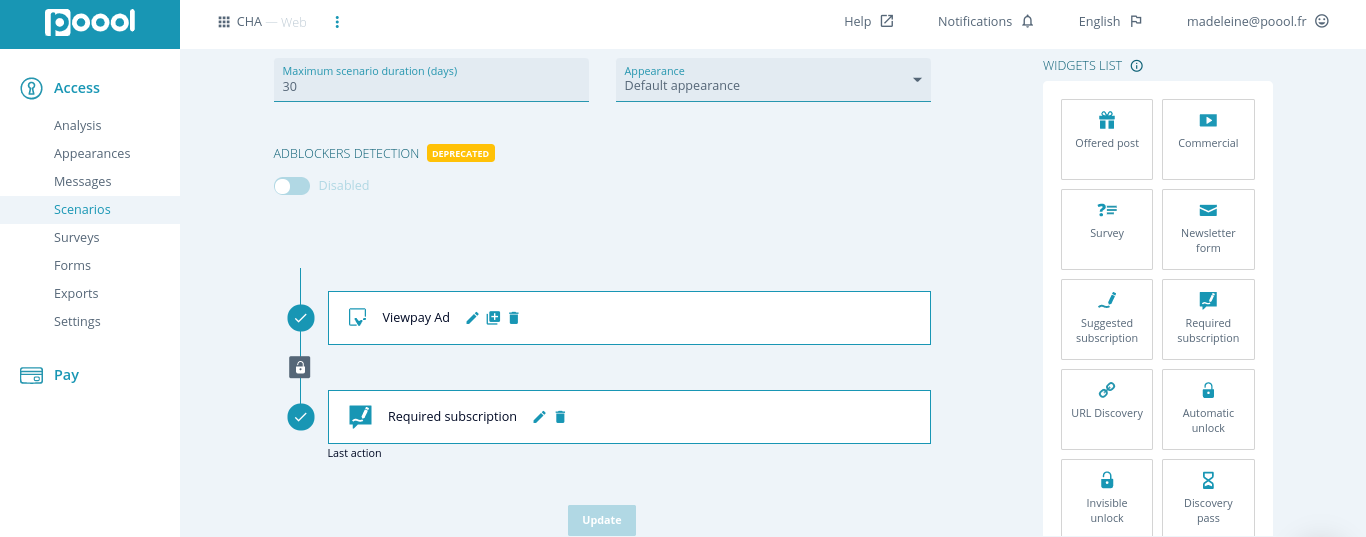Open the Forms section
Image resolution: width=1366 pixels, height=537 pixels.
(x=72, y=266)
